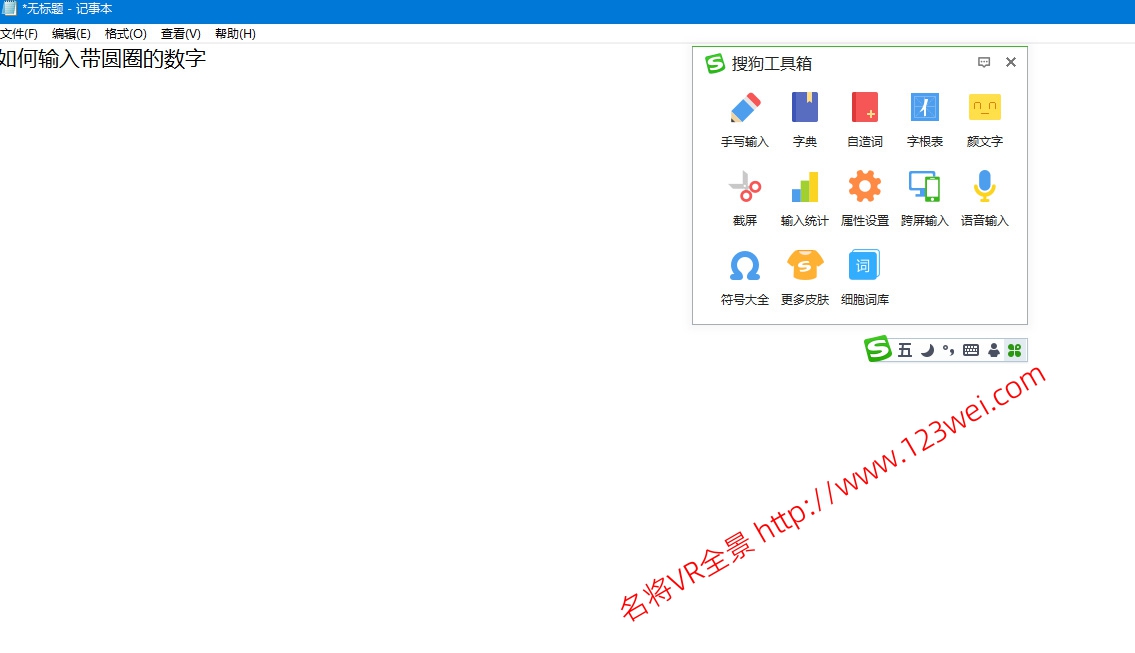The width and height of the screenshot is (1135, 653).
Task: Open the 自造词 custom words tool
Action: pyautogui.click(x=864, y=117)
